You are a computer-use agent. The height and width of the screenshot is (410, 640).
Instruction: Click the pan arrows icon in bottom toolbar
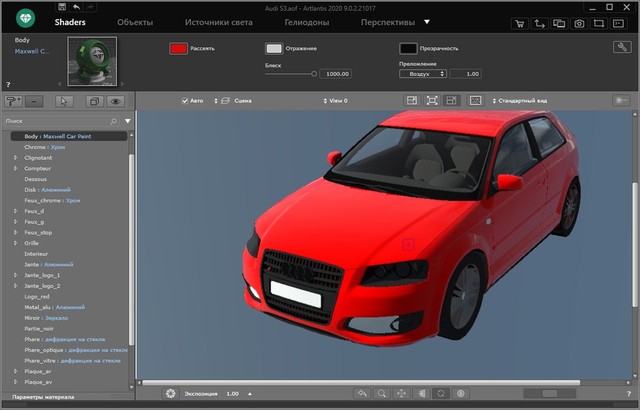401,394
